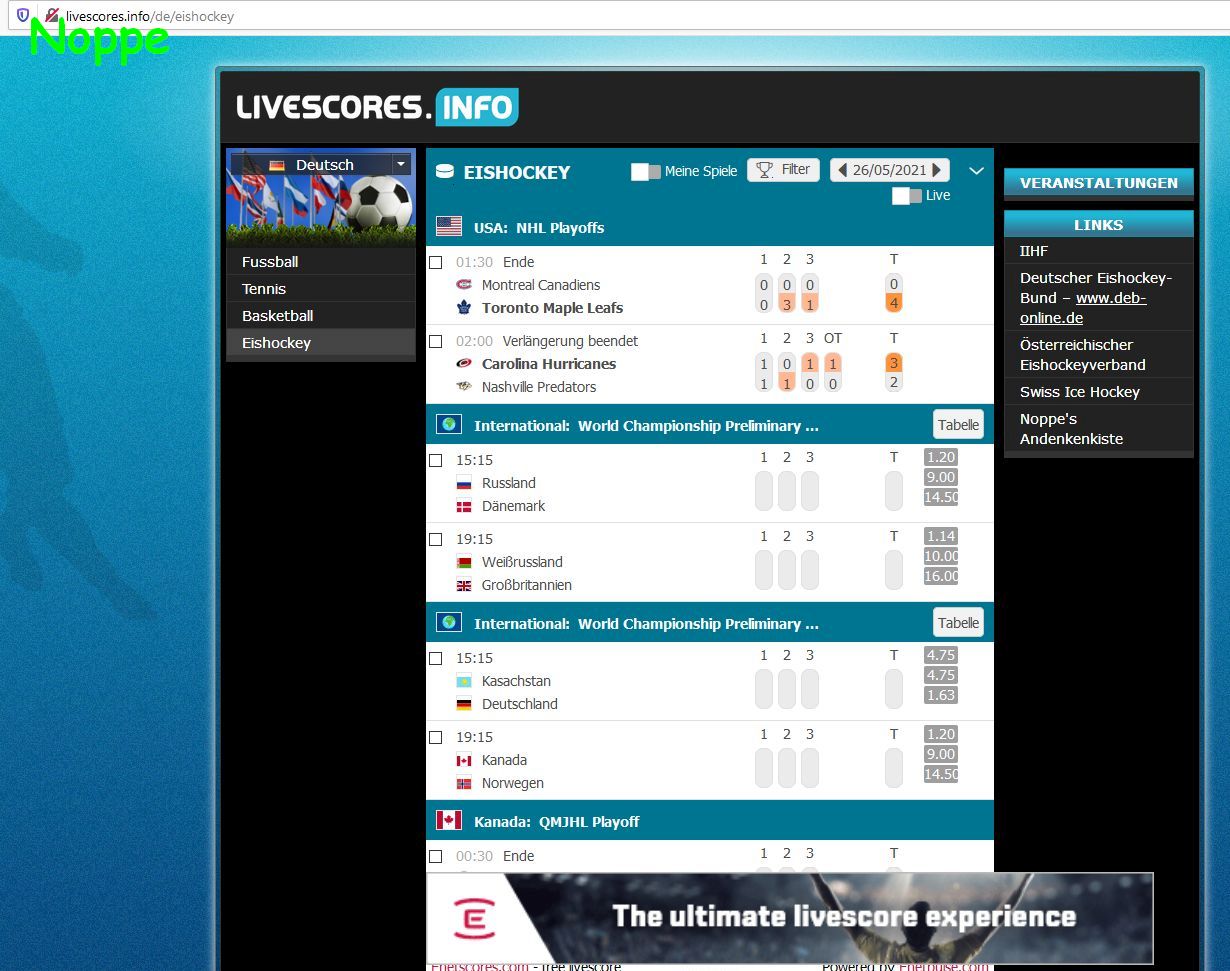
Task: Click the 1.14 odds for Weißrussland
Action: click(x=941, y=536)
